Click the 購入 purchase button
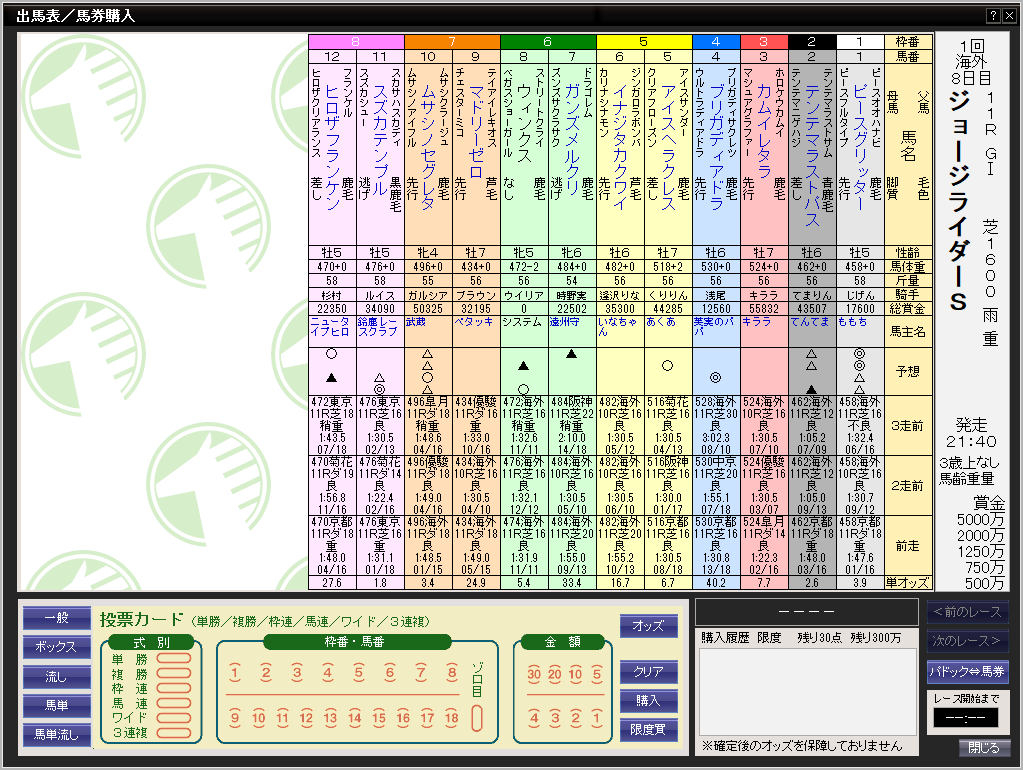This screenshot has width=1023, height=770. pos(649,701)
